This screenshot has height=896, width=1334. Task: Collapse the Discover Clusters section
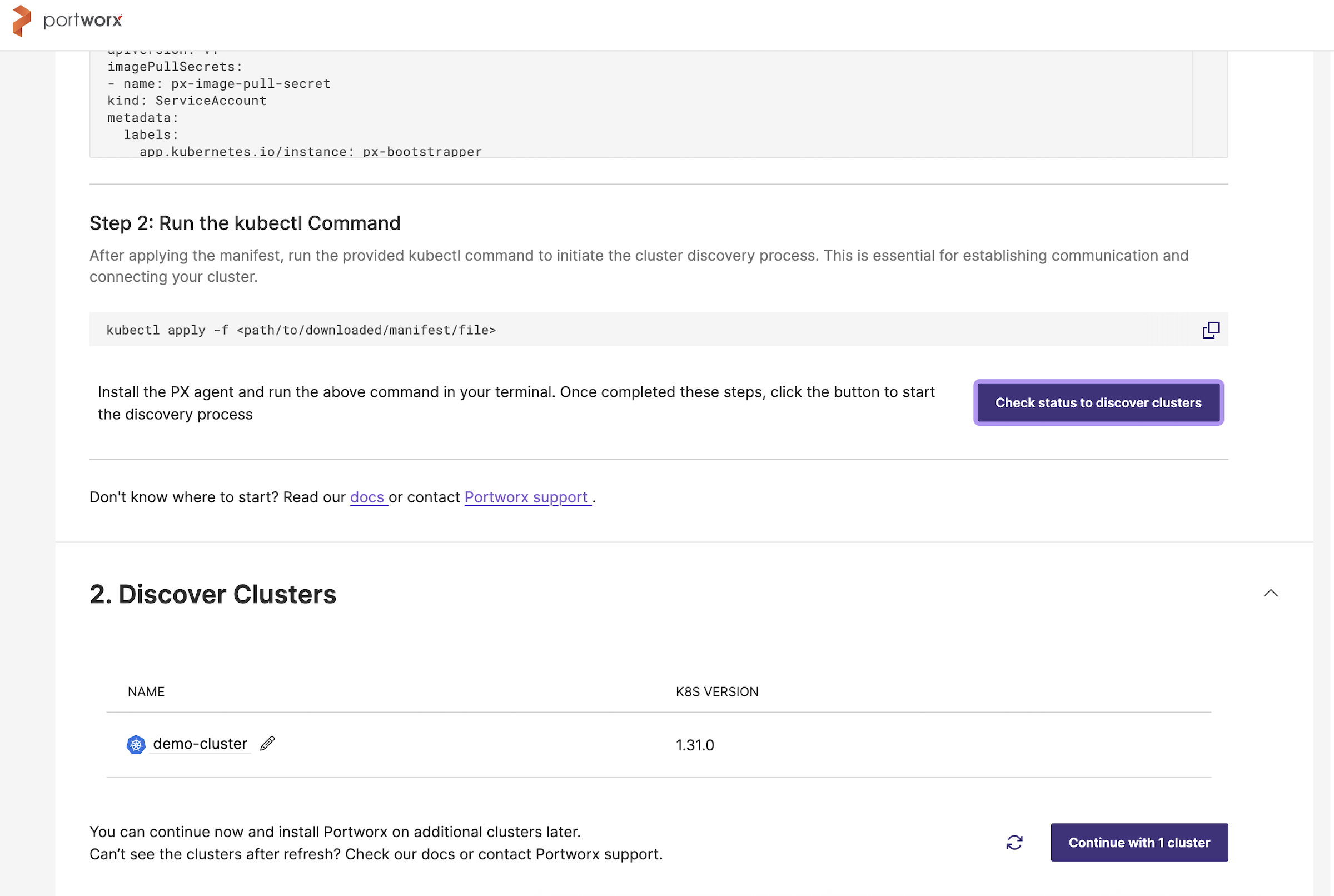[x=1271, y=593]
